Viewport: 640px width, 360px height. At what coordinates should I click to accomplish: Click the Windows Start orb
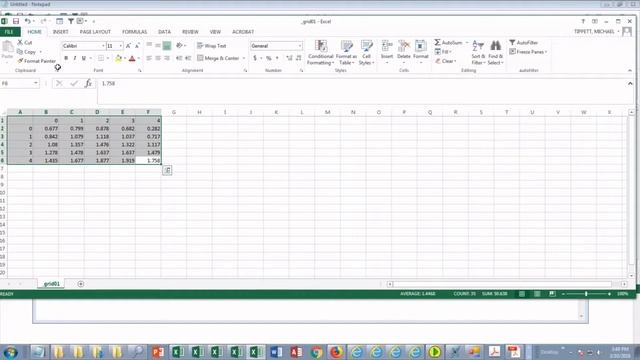[10, 352]
